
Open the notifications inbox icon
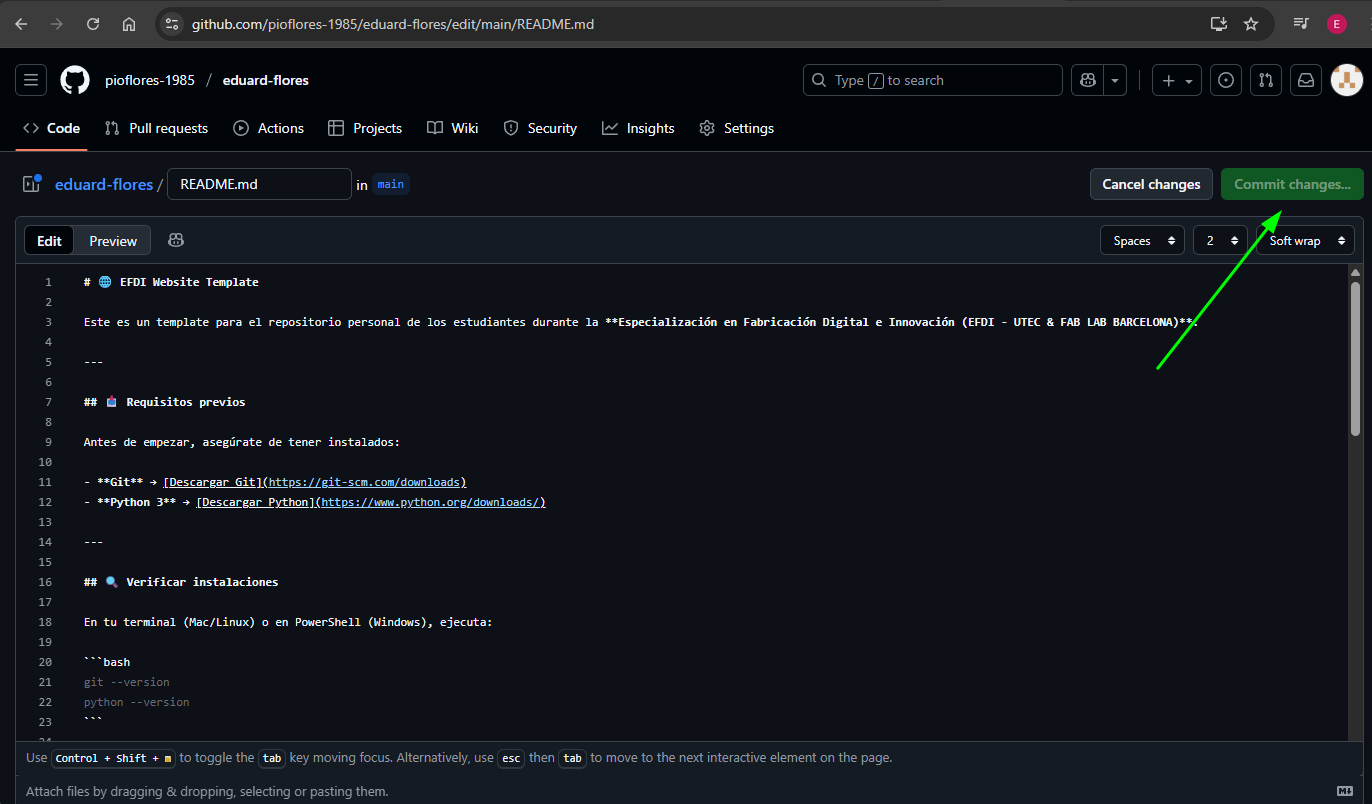click(x=1305, y=80)
